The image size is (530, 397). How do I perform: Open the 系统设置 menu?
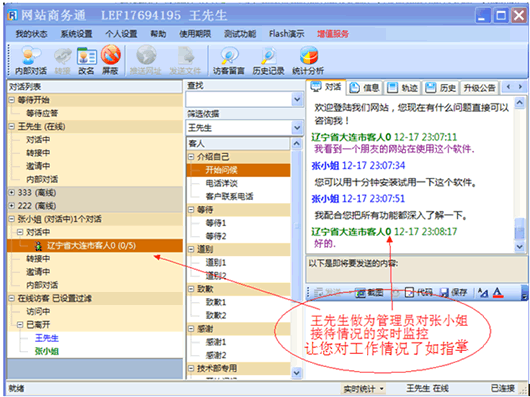click(x=76, y=34)
